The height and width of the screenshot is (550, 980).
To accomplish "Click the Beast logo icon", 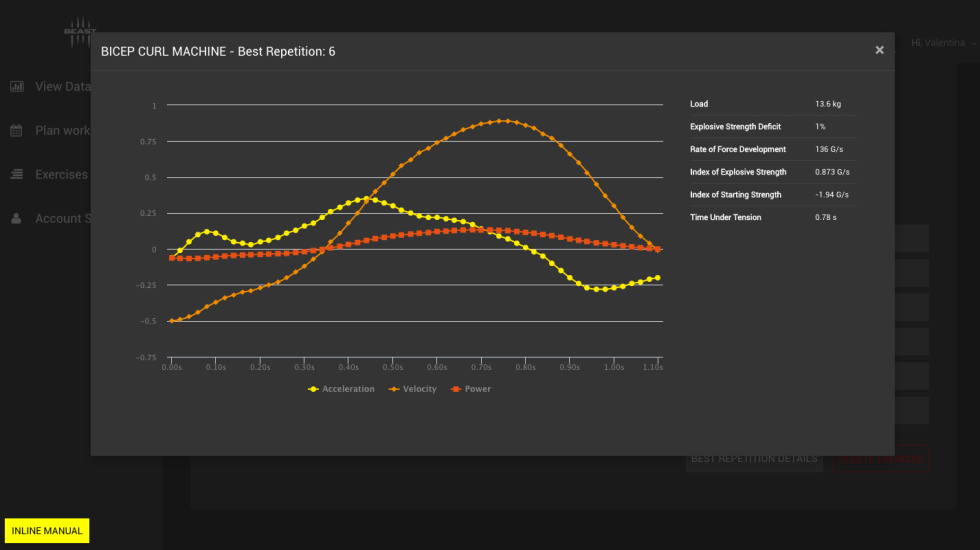I will (x=79, y=32).
